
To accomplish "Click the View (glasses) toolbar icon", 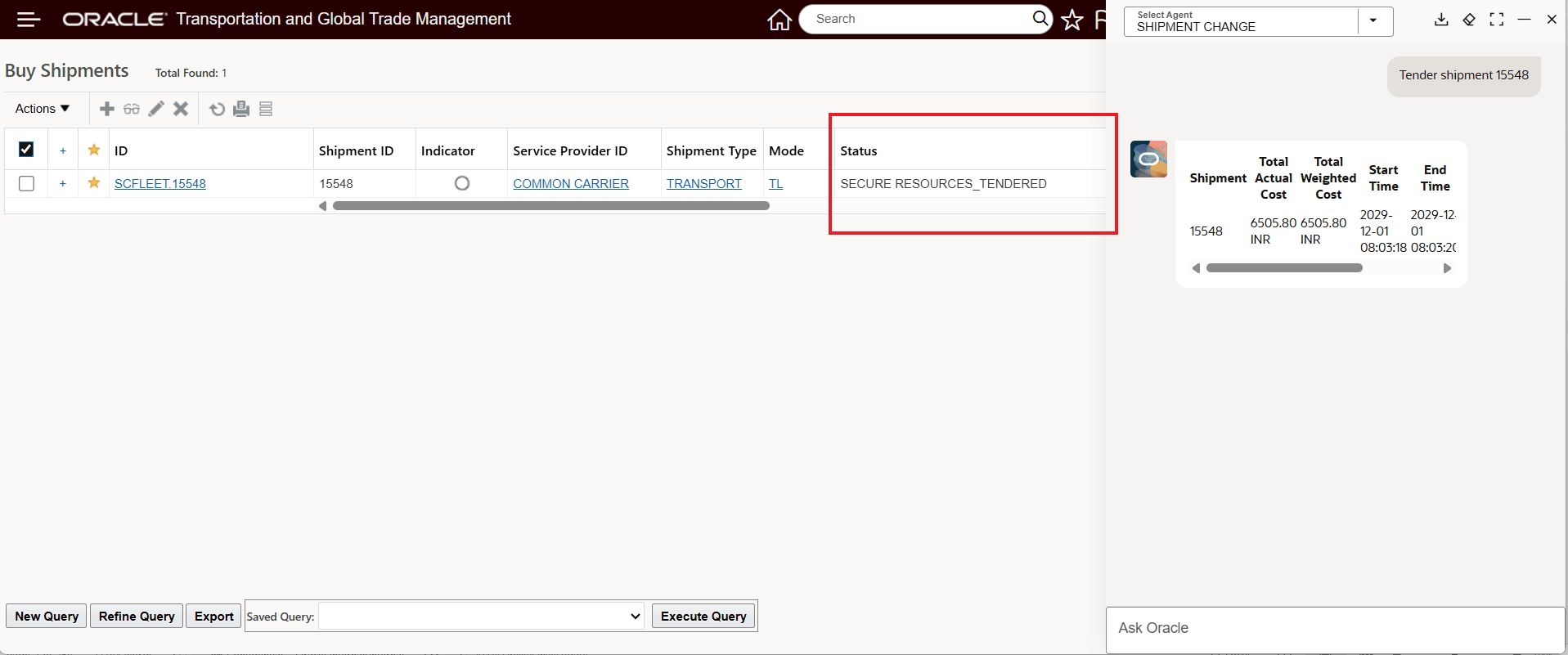I will 132,109.
